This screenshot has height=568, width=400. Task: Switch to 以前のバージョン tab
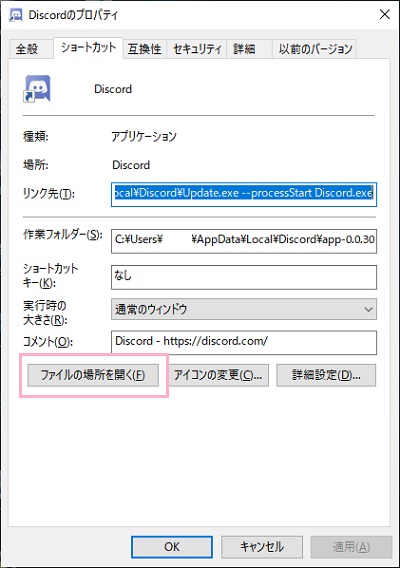[x=315, y=49]
